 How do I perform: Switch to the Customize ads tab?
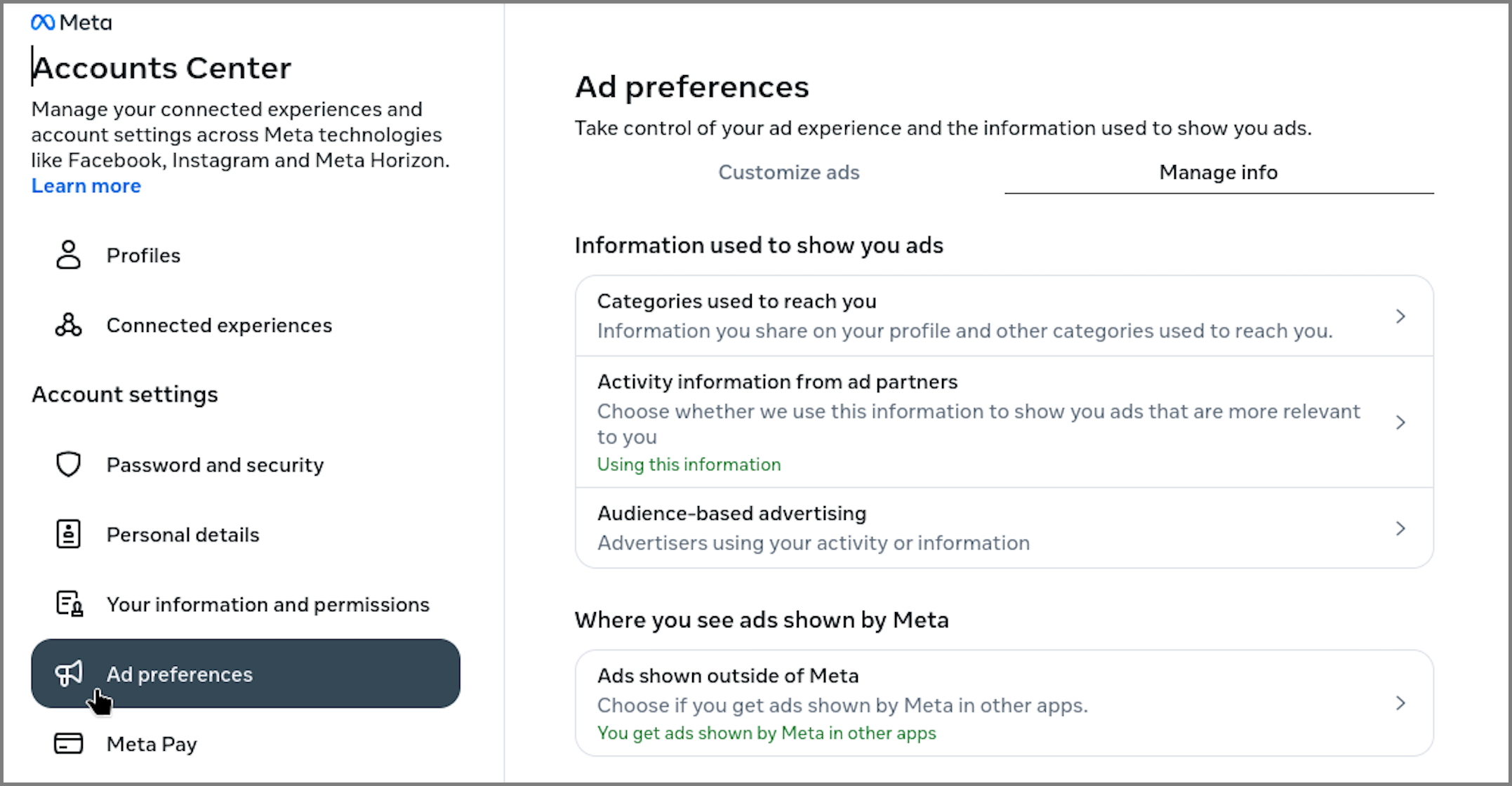788,172
